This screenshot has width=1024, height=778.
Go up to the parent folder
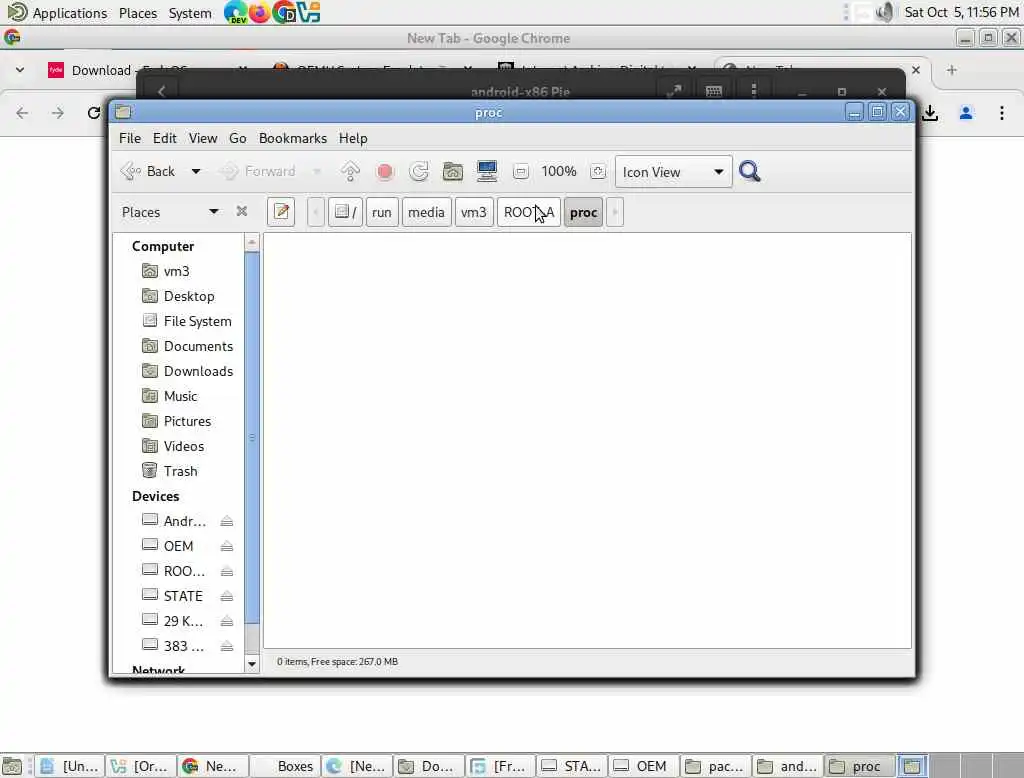point(350,171)
